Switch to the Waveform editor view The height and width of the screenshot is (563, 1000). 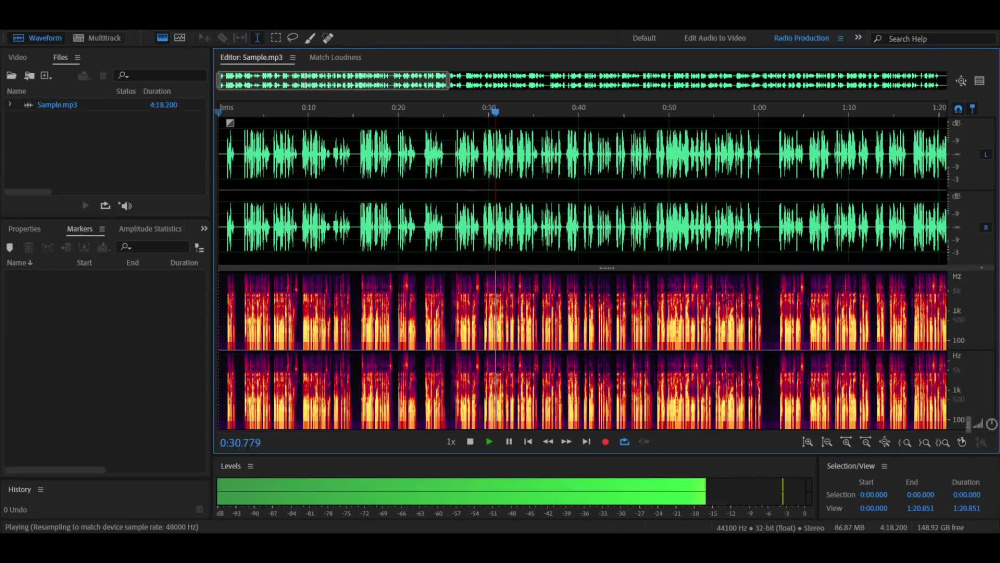point(38,38)
